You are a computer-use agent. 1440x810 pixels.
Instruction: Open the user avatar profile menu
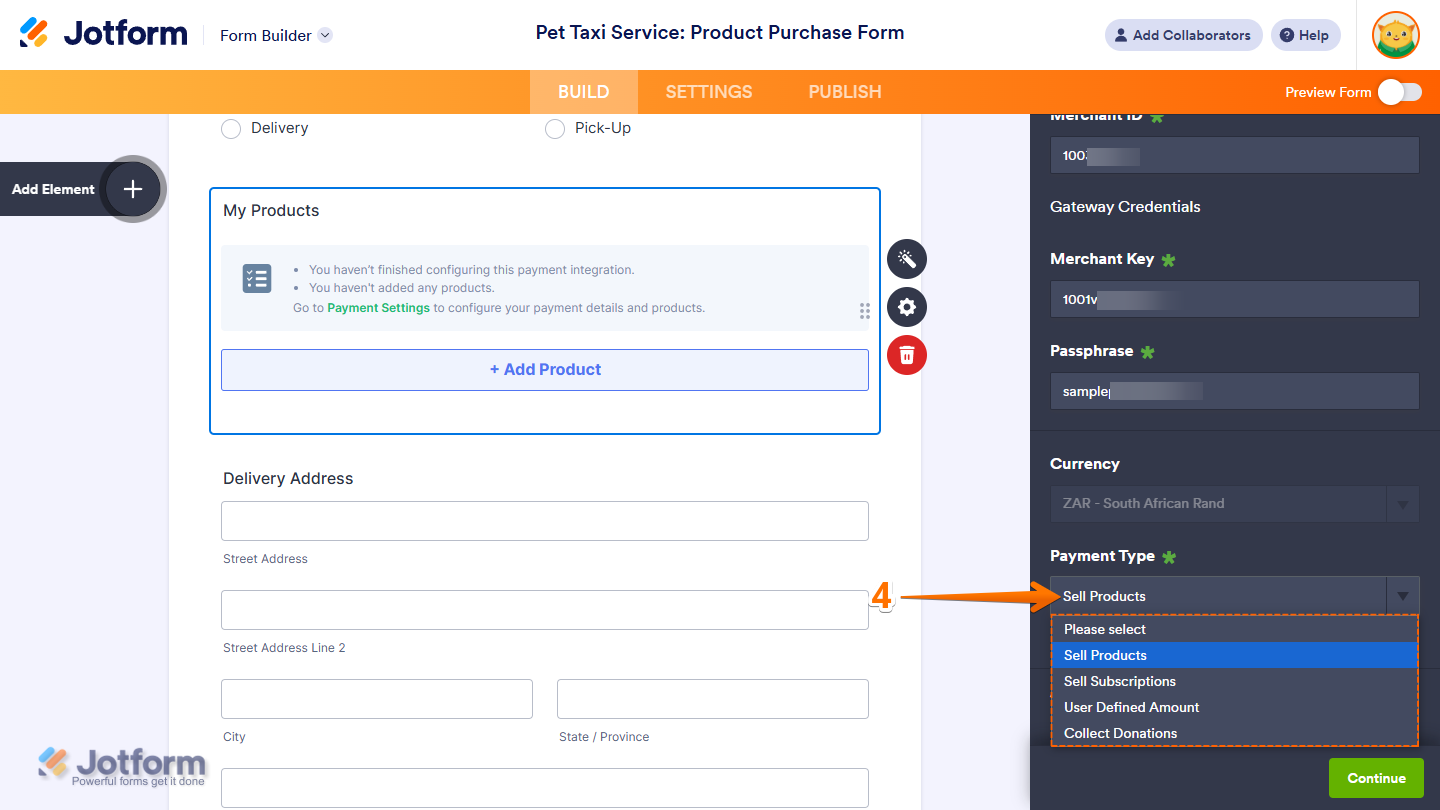[1396, 35]
